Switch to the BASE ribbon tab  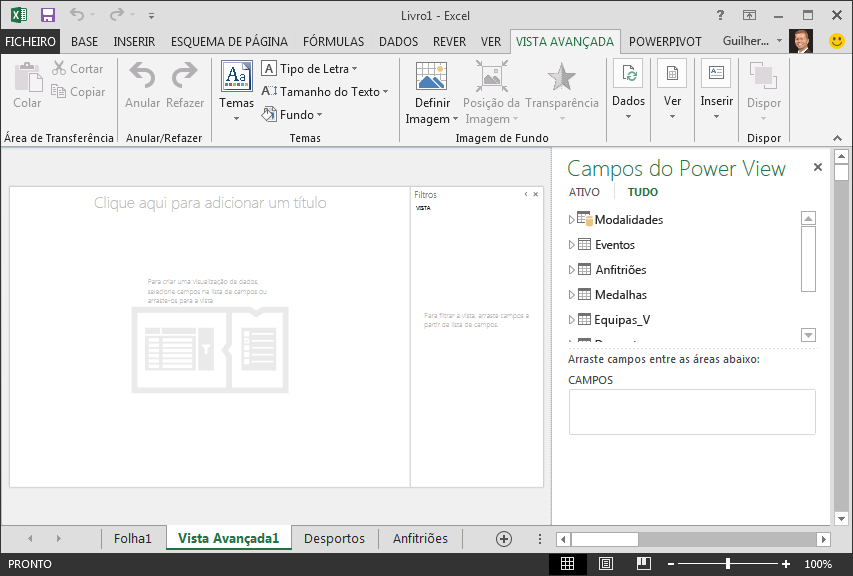point(84,42)
